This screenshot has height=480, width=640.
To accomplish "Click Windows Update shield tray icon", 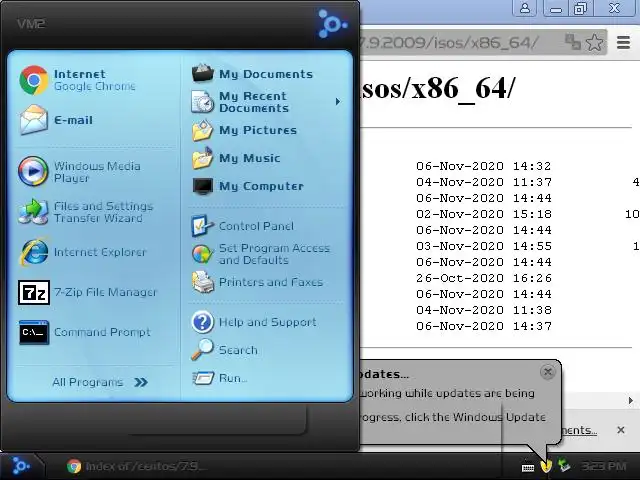I will point(546,465).
